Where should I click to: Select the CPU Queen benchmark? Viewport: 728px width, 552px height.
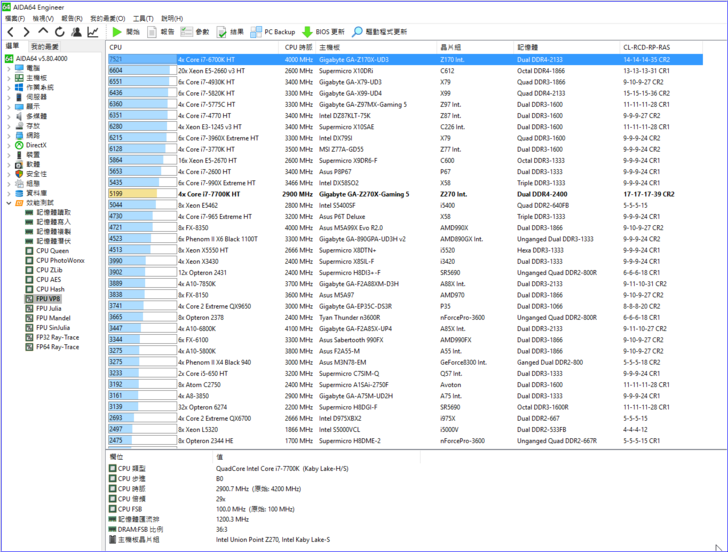point(52,250)
